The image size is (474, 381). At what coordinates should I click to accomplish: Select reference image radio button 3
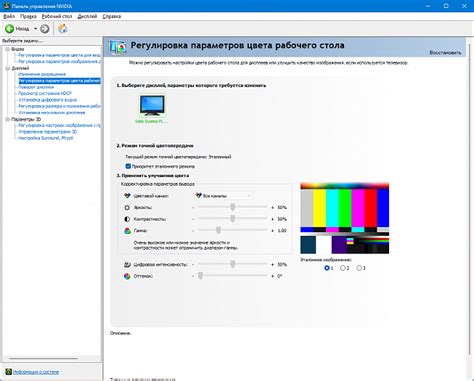coord(359,268)
